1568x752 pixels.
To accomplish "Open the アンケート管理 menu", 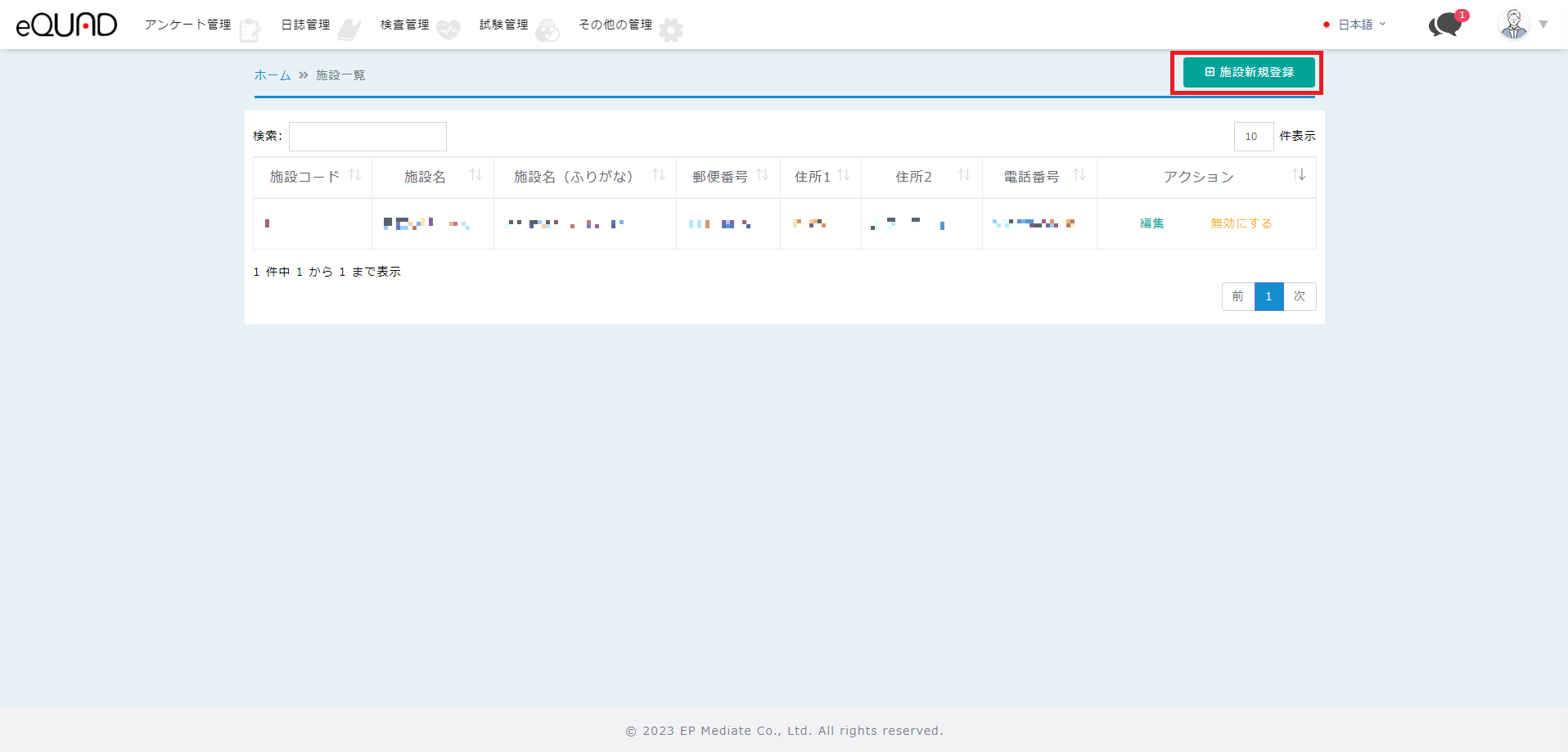I will (188, 25).
